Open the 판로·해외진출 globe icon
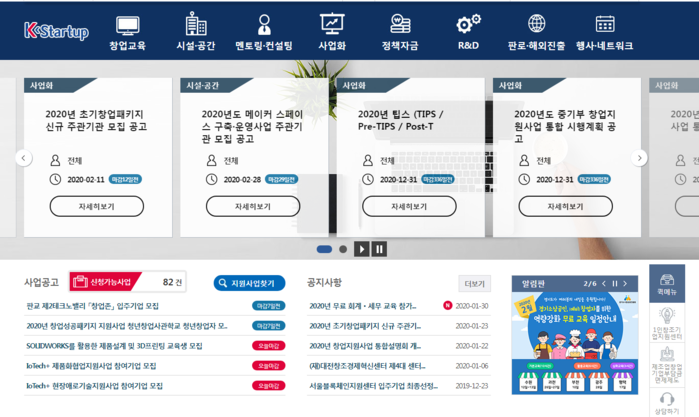699x417 pixels. pyautogui.click(x=536, y=24)
